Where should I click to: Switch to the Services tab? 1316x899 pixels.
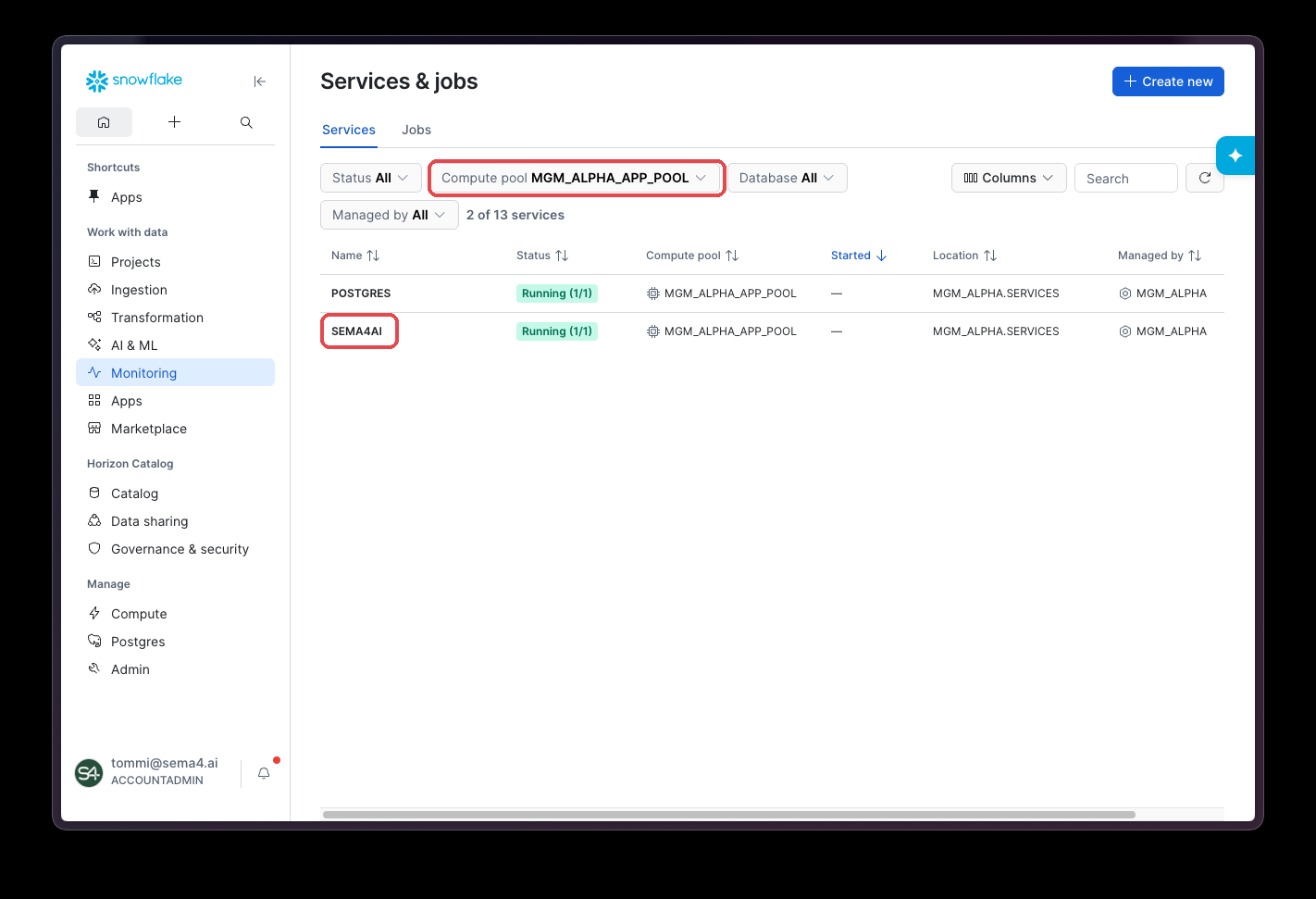pyautogui.click(x=349, y=130)
